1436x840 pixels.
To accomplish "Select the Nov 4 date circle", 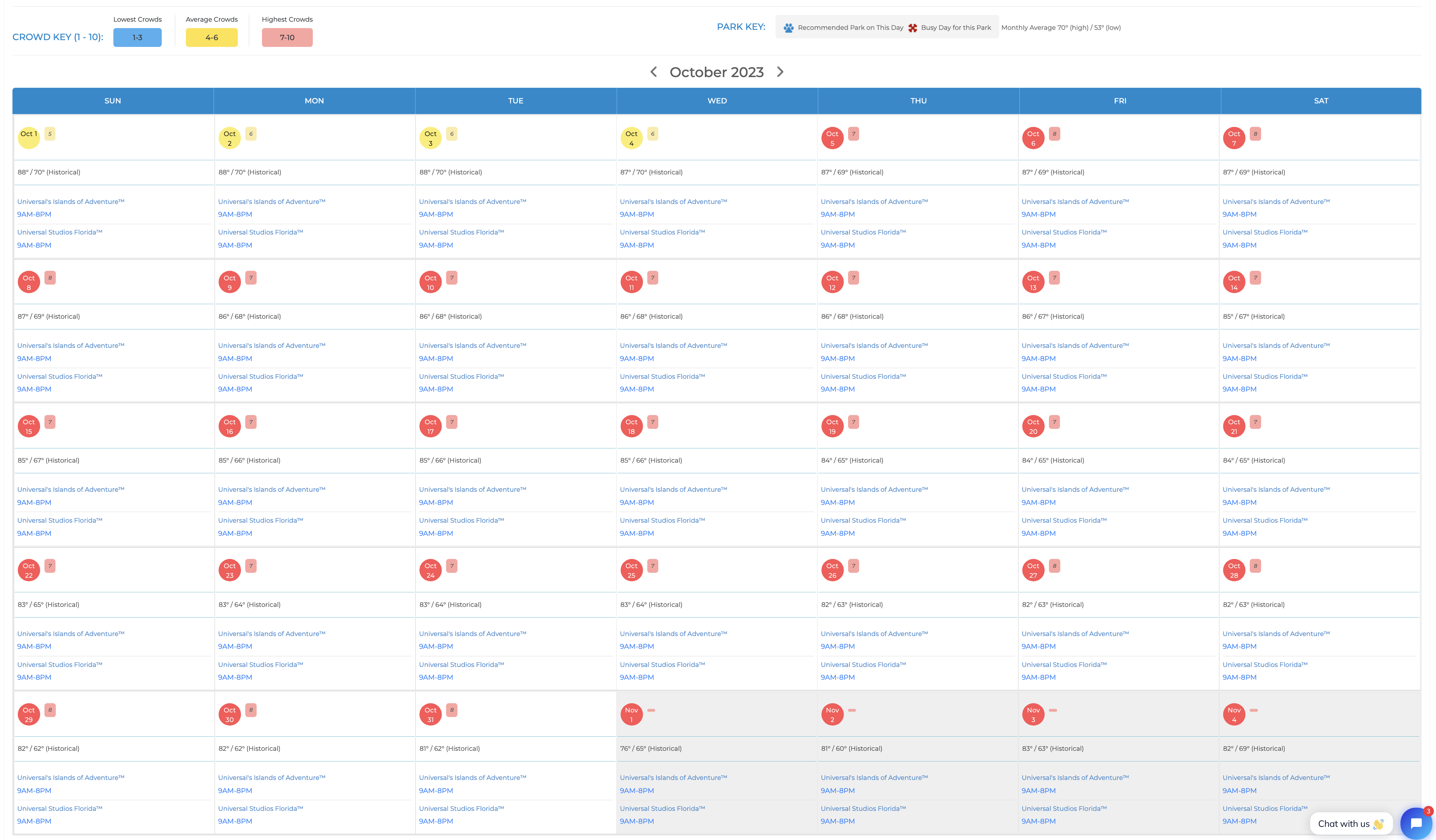I will [1234, 714].
